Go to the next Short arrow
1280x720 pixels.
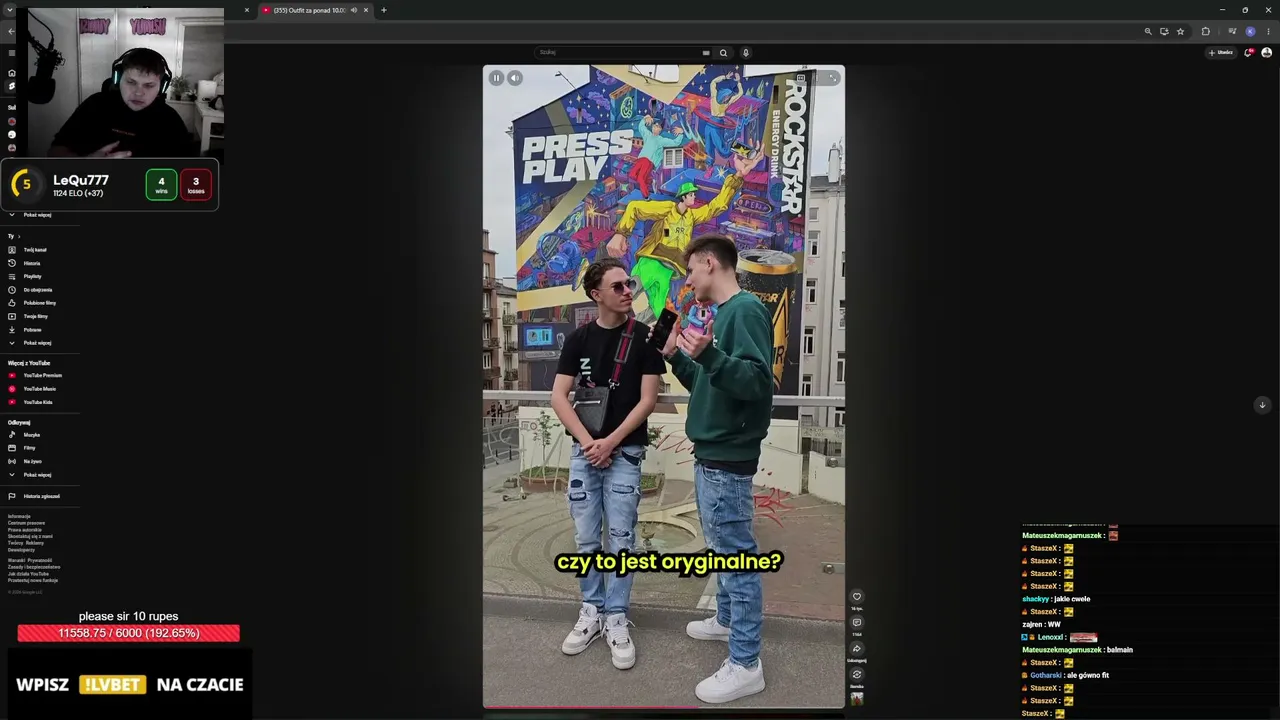click(1262, 405)
